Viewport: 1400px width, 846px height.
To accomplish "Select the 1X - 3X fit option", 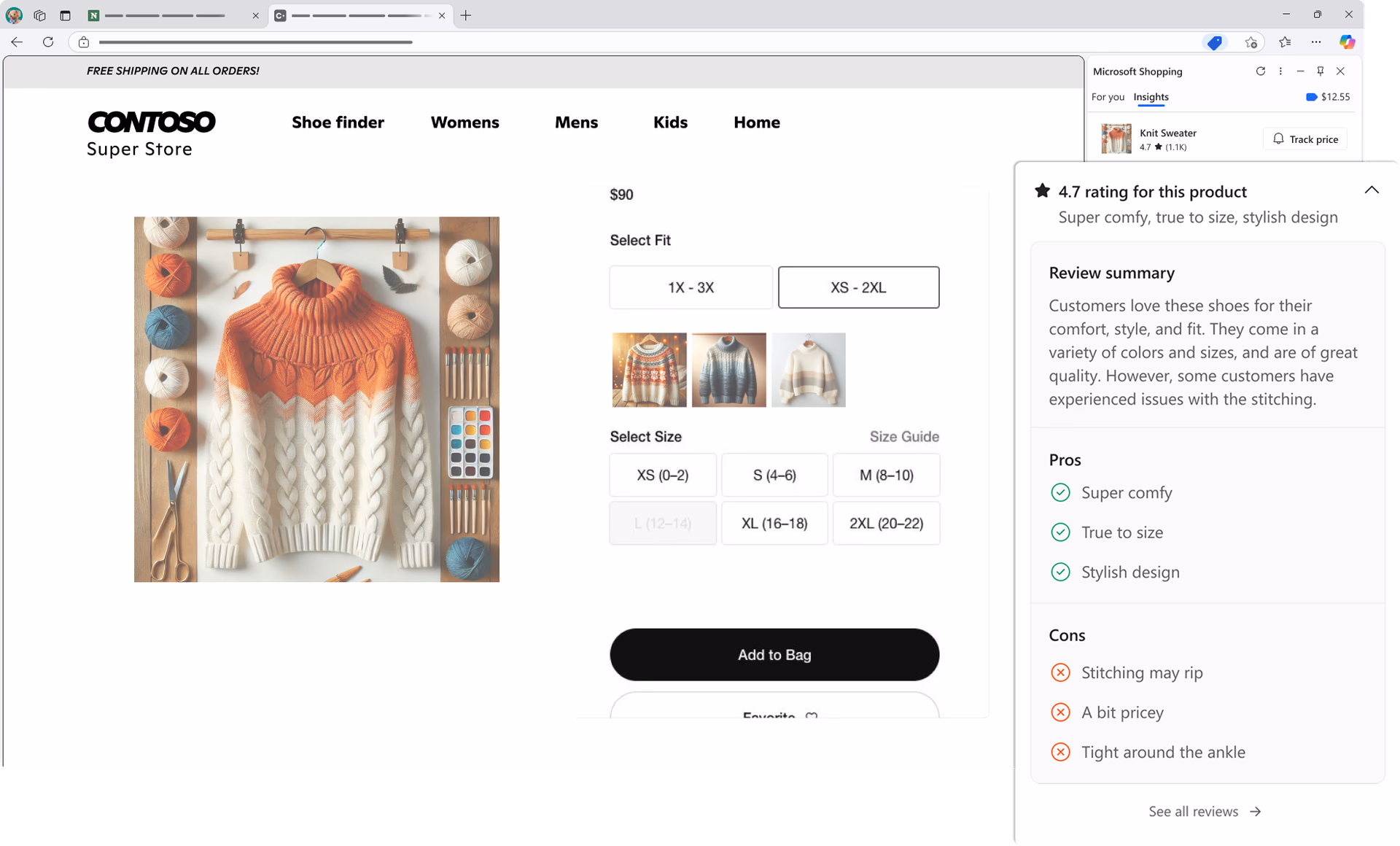I will tap(691, 287).
